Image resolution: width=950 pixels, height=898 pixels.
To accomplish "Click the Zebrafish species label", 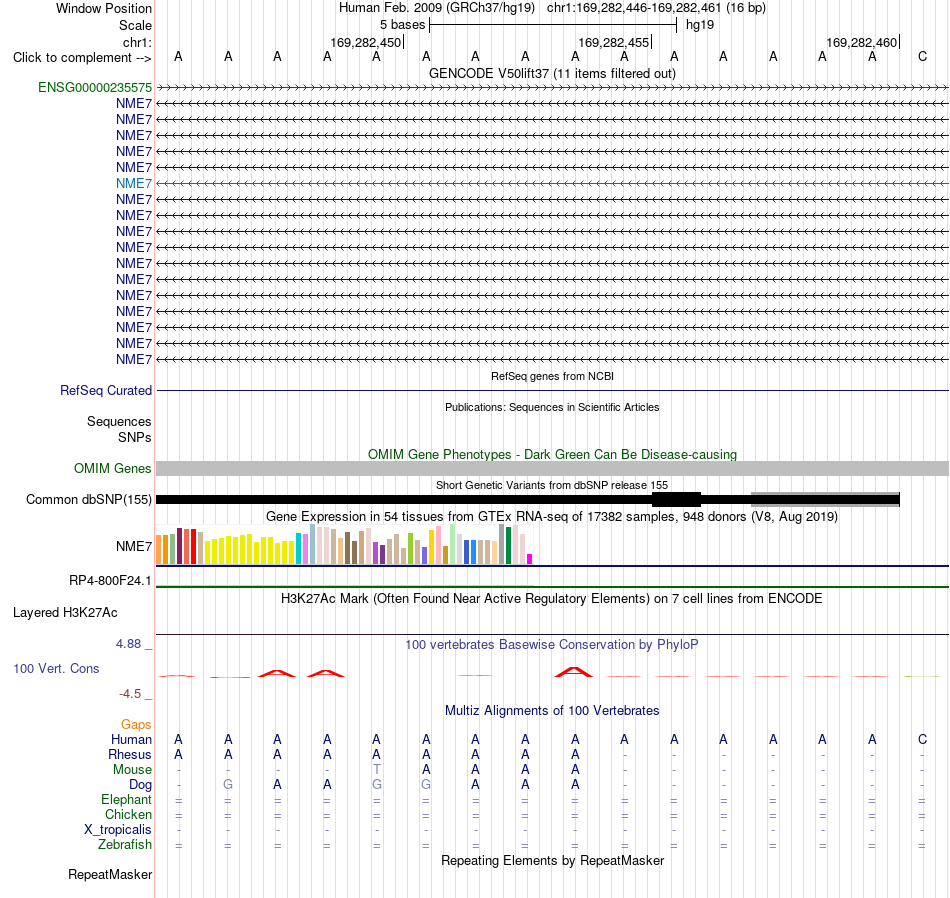I will [x=125, y=845].
